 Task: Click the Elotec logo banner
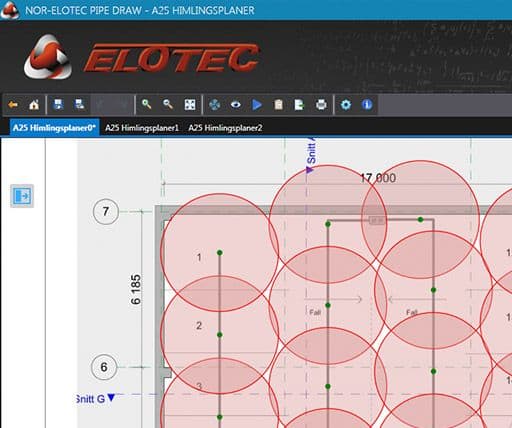click(x=142, y=57)
